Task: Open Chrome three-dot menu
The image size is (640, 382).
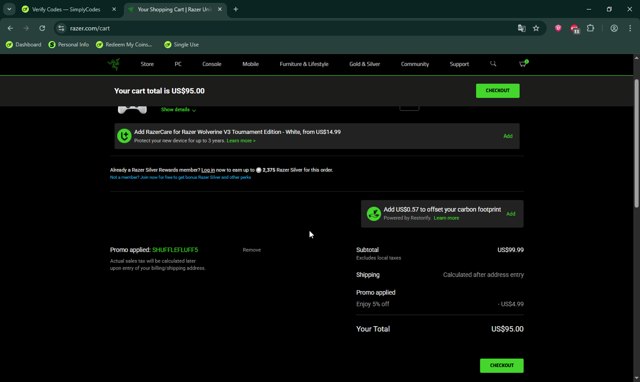Action: click(630, 28)
